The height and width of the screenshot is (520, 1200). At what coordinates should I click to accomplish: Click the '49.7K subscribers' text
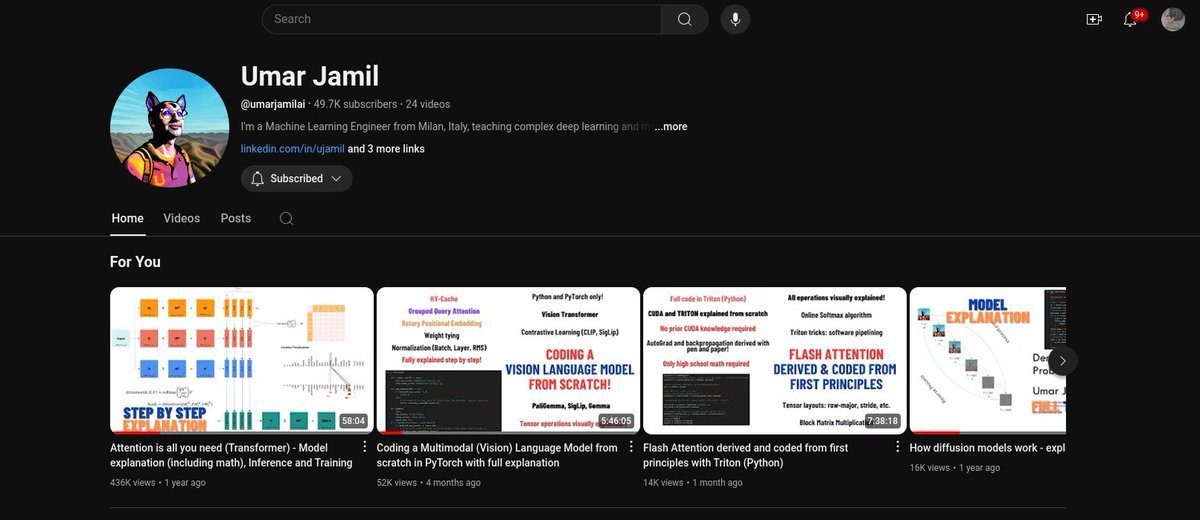point(355,104)
